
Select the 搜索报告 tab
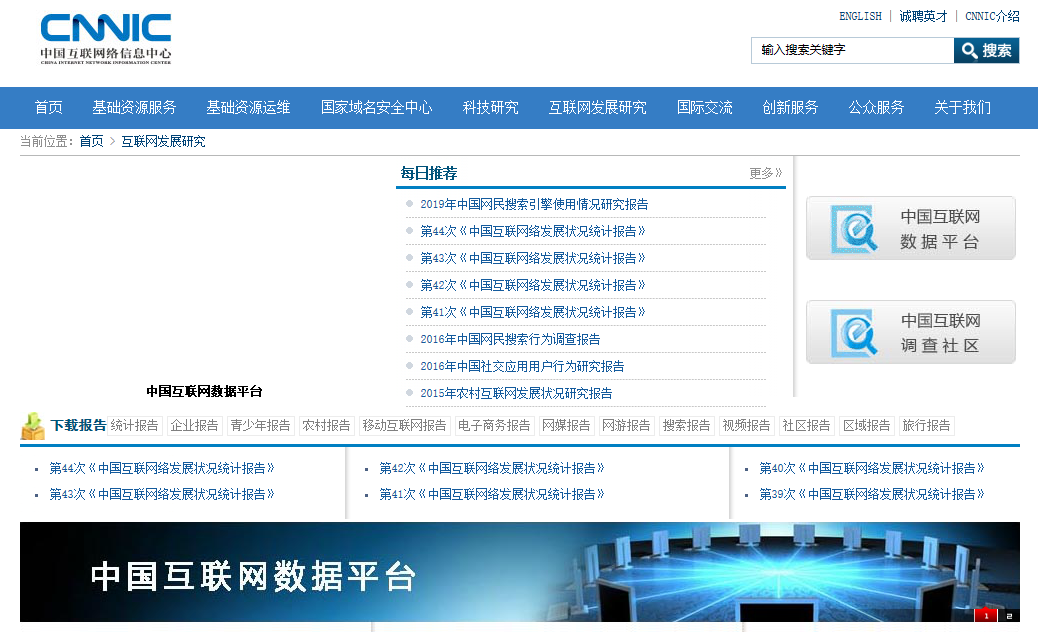tap(686, 426)
